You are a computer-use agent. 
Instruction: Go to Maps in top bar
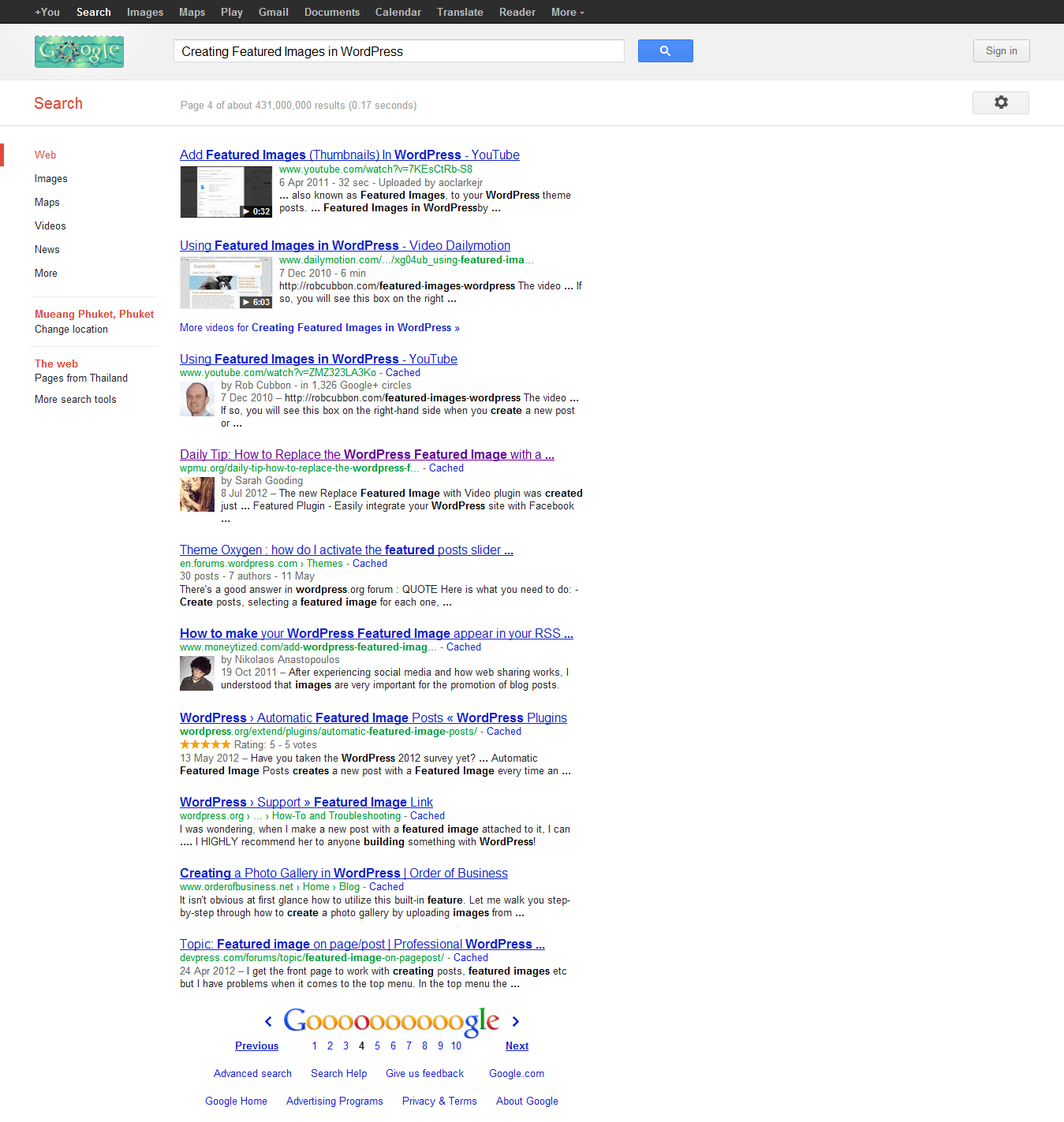(x=192, y=12)
